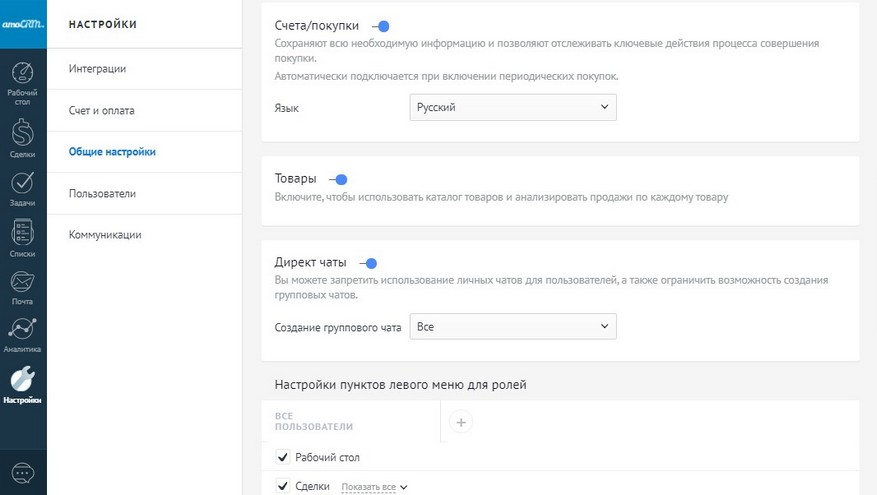Open the Создание группового чата dropdown
Image resolution: width=877 pixels, height=495 pixels.
click(x=513, y=327)
